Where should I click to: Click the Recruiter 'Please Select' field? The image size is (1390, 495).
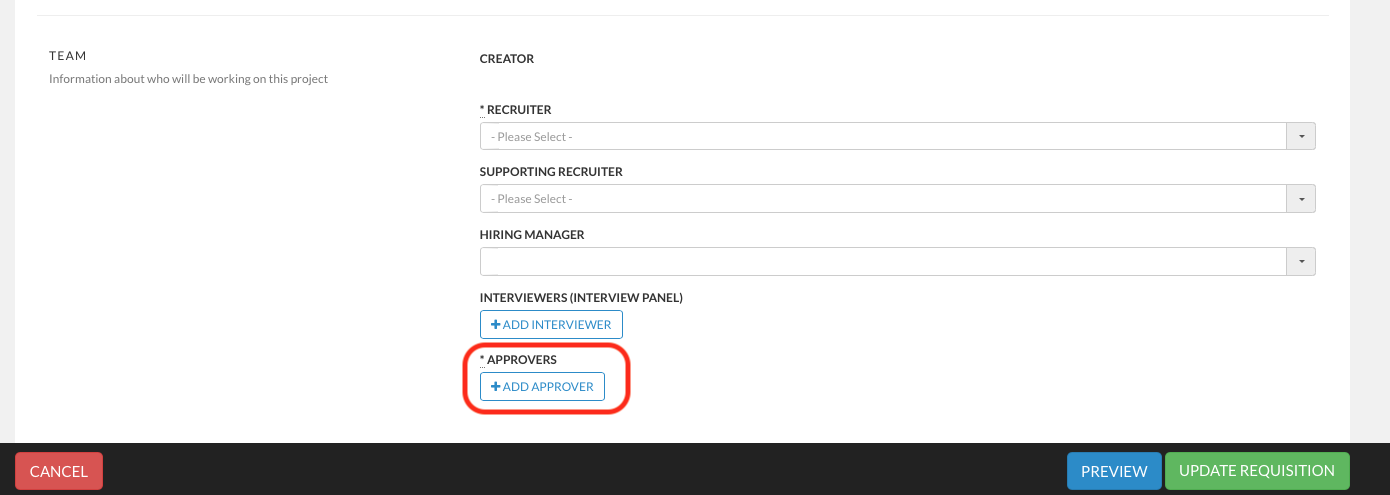tap(882, 136)
